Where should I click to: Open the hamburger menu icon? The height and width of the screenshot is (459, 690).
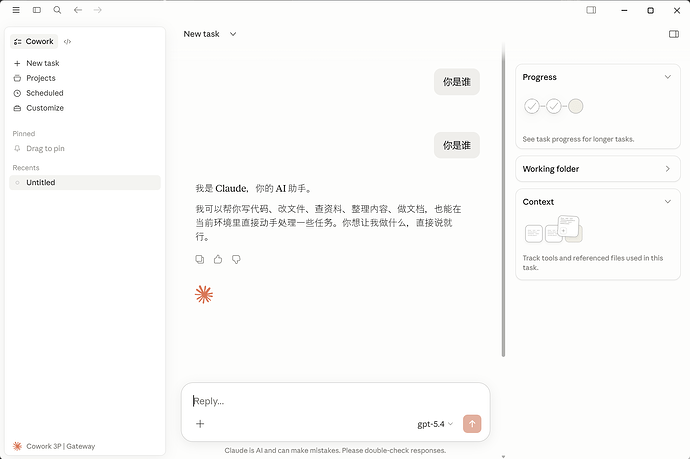coord(16,10)
